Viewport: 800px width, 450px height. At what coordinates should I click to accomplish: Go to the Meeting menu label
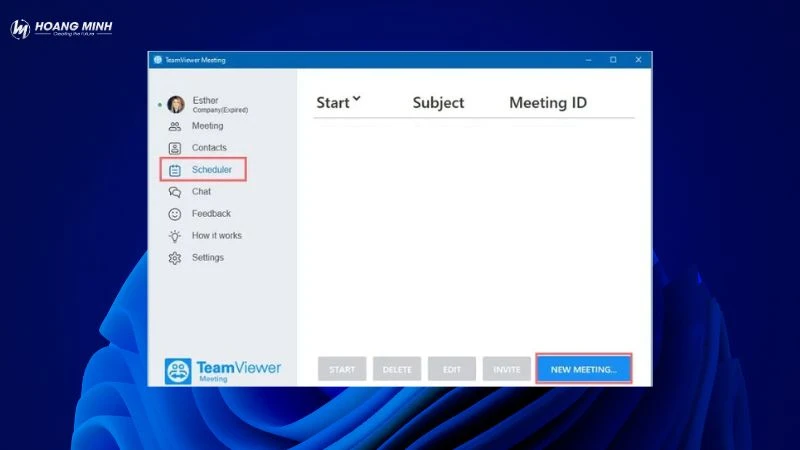(207, 126)
